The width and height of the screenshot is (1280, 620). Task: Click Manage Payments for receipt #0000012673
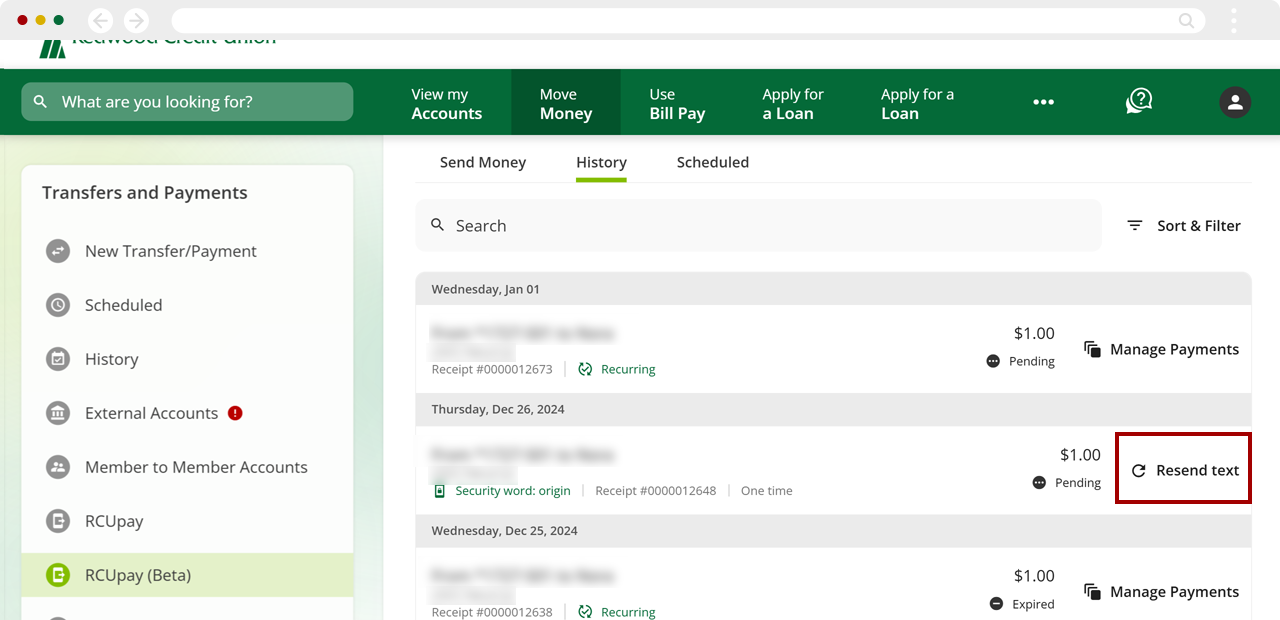(1161, 349)
